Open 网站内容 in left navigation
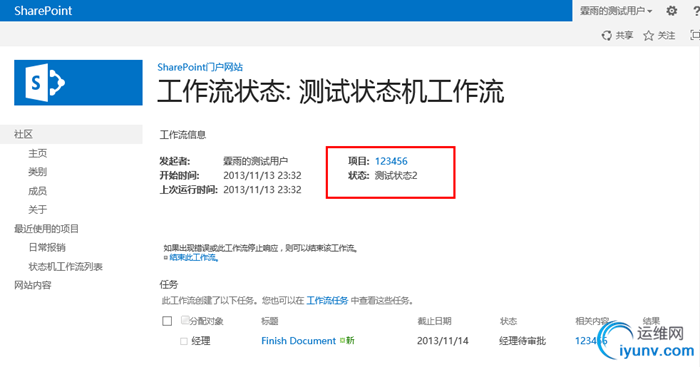 coord(33,285)
